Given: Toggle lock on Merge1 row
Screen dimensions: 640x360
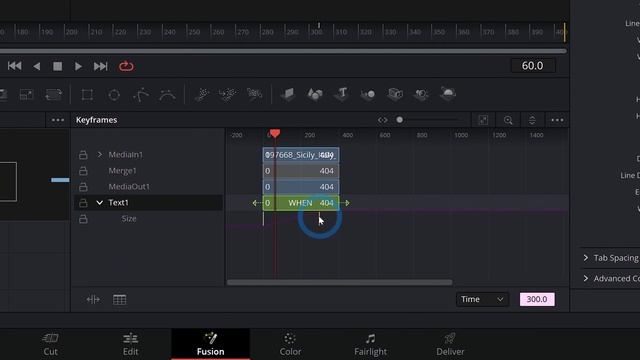Looking at the screenshot, I should click(83, 171).
